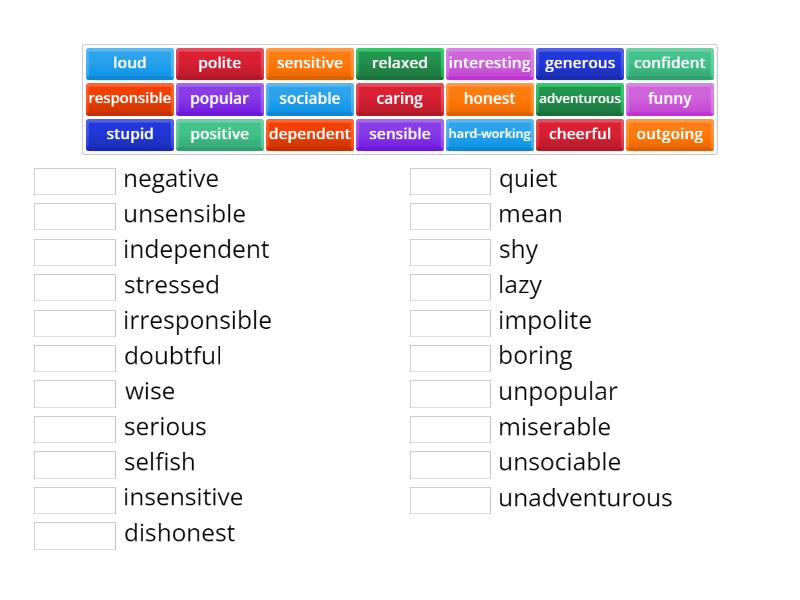800x600 pixels.
Task: Click the blank beside 'quiet'
Action: click(450, 180)
